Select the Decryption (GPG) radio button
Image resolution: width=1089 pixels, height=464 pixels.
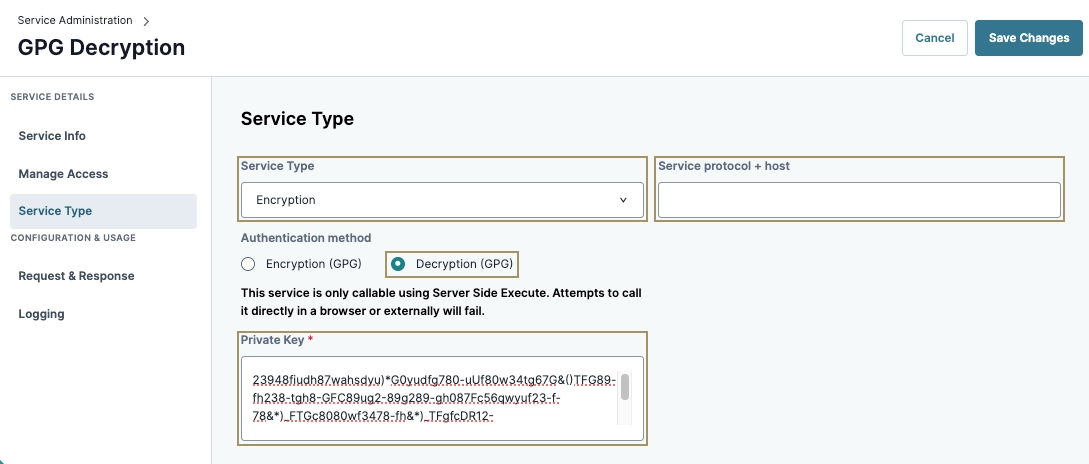(x=398, y=264)
